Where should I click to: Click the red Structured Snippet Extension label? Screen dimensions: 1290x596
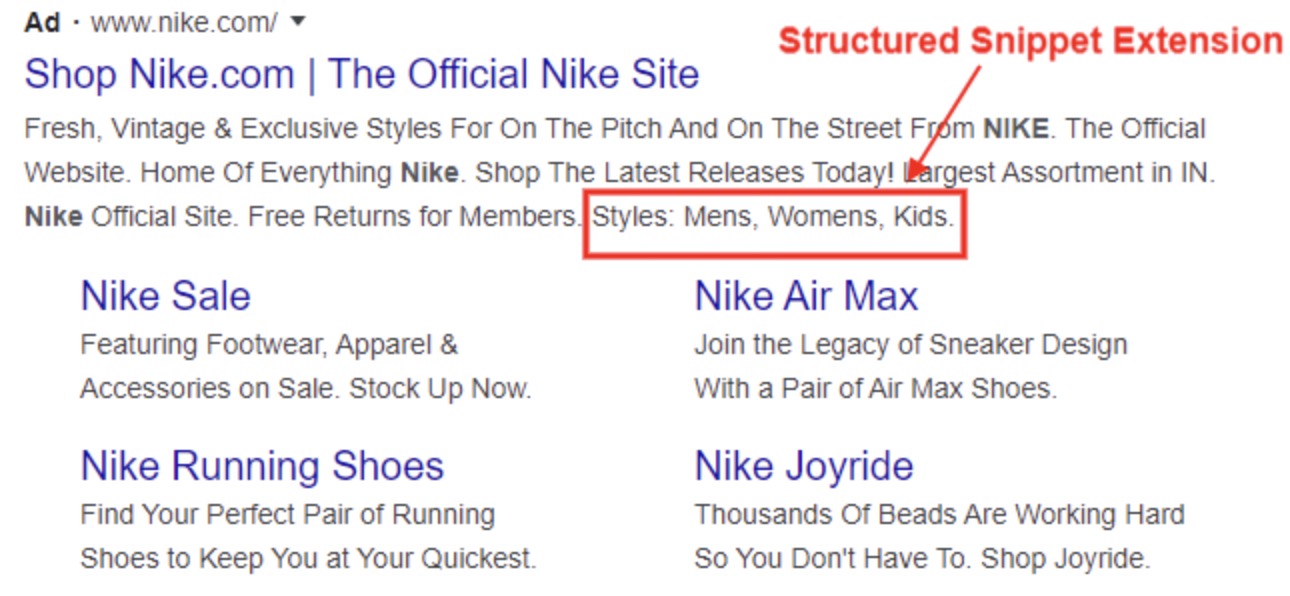click(1030, 41)
